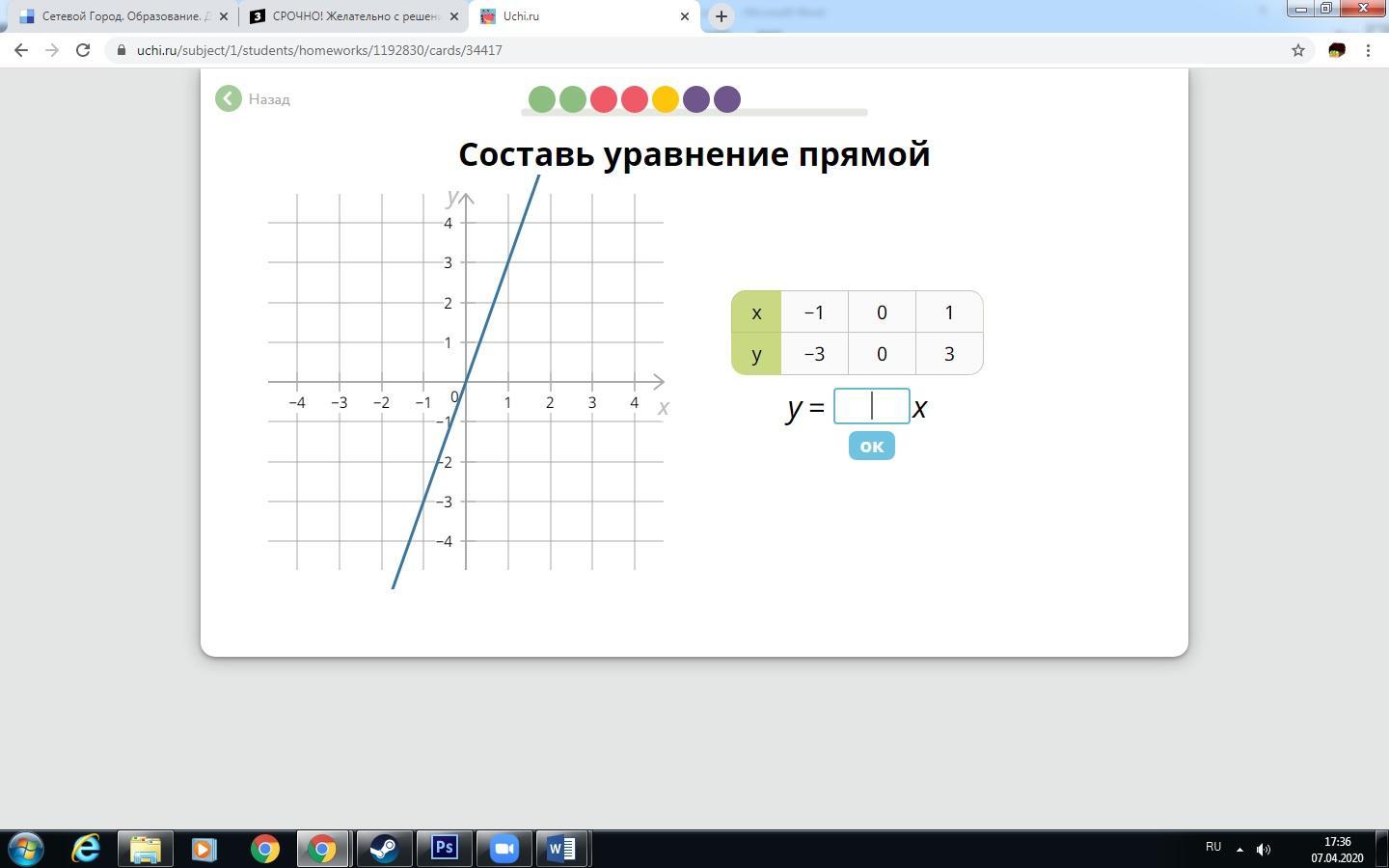Click the heading Составь уравнение прямой
The width and height of the screenshot is (1389, 868).
tap(694, 154)
